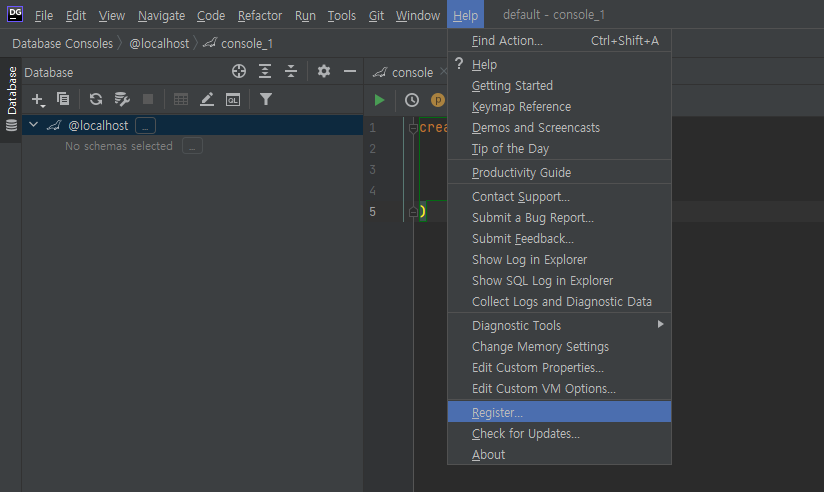Open Database panel settings gear
This screenshot has height=492, width=824.
(x=324, y=71)
